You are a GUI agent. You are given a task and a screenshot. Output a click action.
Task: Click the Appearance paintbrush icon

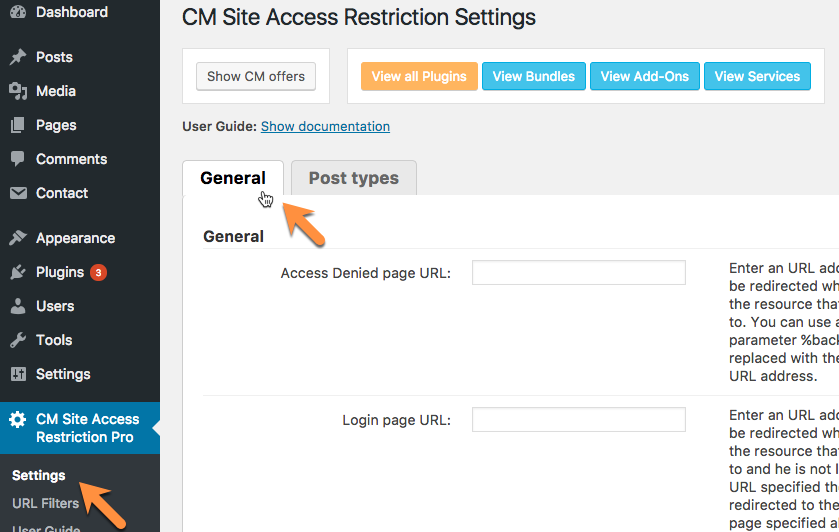pyautogui.click(x=18, y=238)
